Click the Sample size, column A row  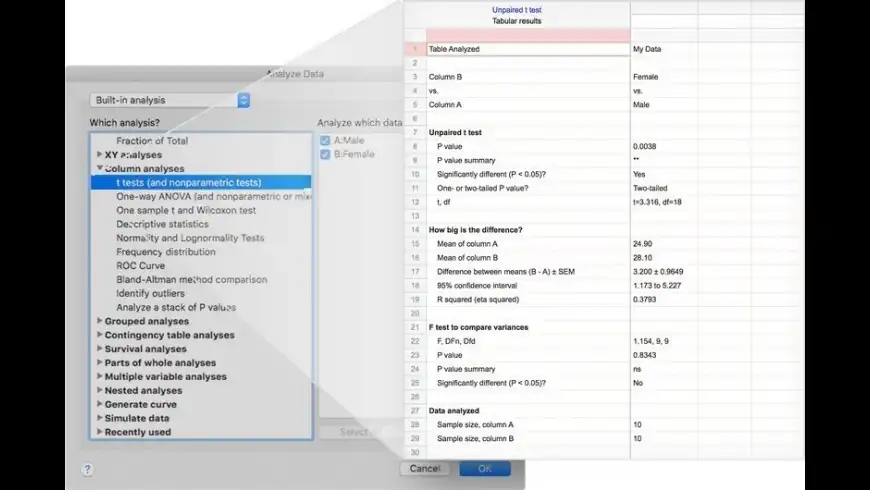tap(528, 425)
